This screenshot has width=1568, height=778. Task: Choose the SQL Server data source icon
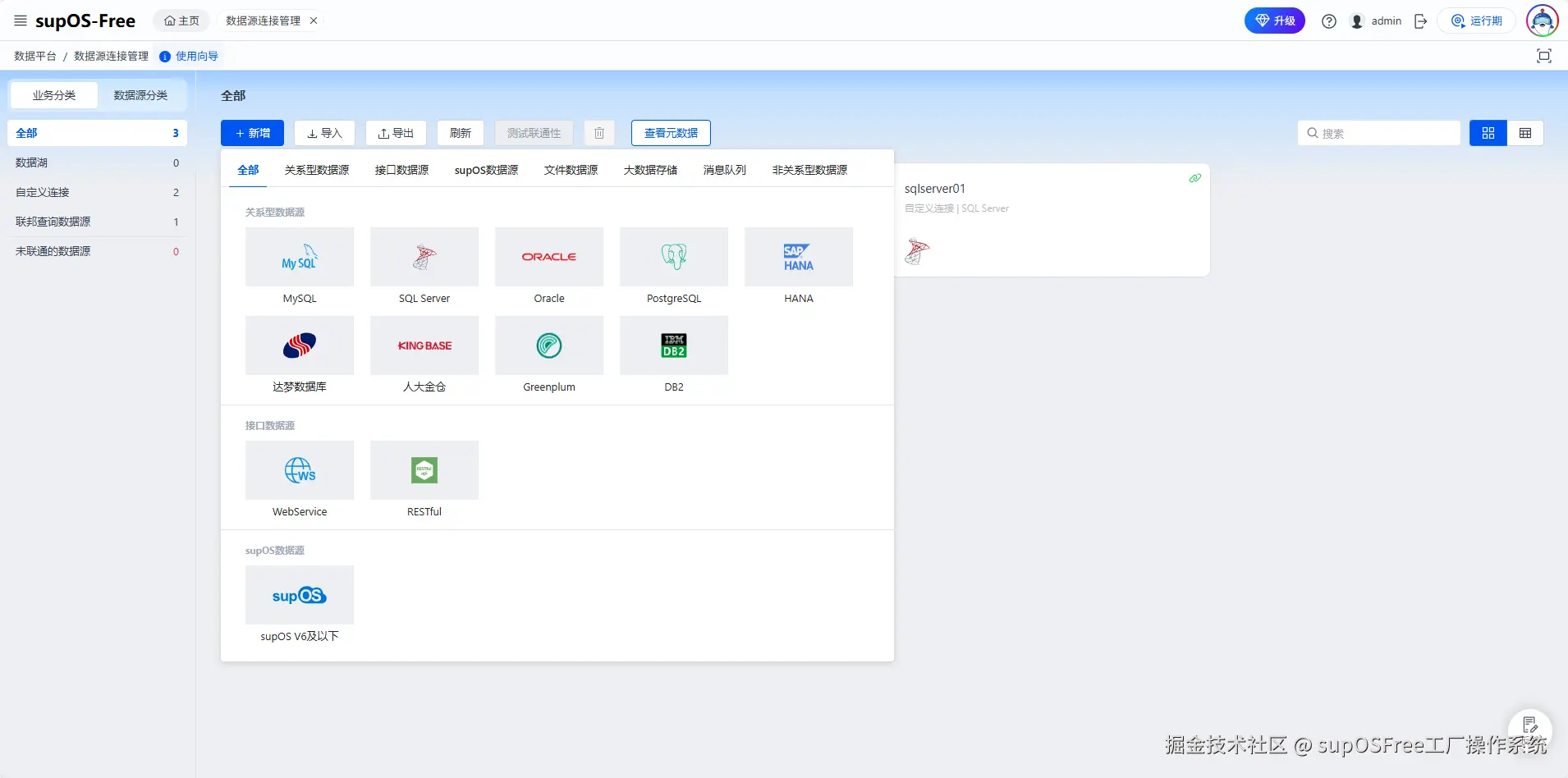click(x=424, y=257)
